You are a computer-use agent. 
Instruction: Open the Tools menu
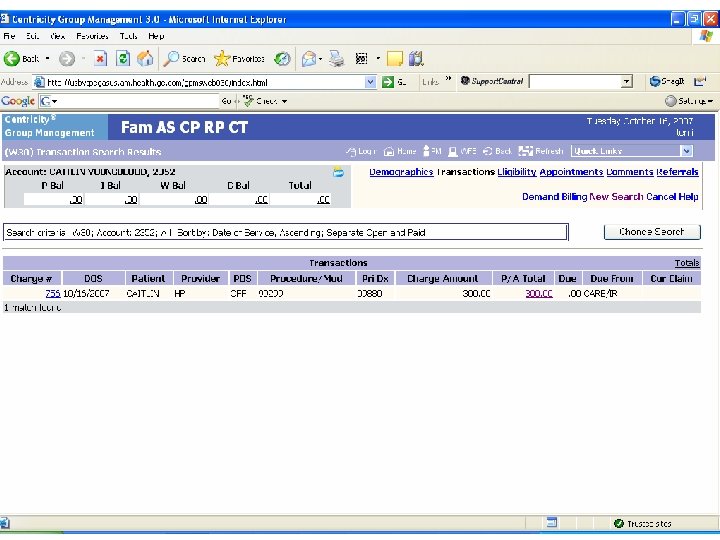(129, 36)
